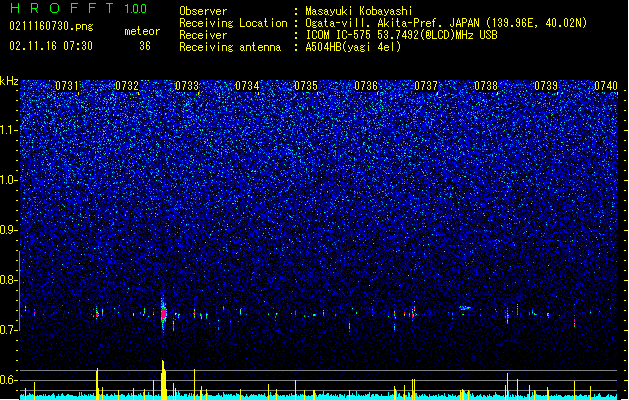Click the 0.6 kHz axis label
Image resolution: width=629 pixels, height=400 pixels.
tap(9, 380)
